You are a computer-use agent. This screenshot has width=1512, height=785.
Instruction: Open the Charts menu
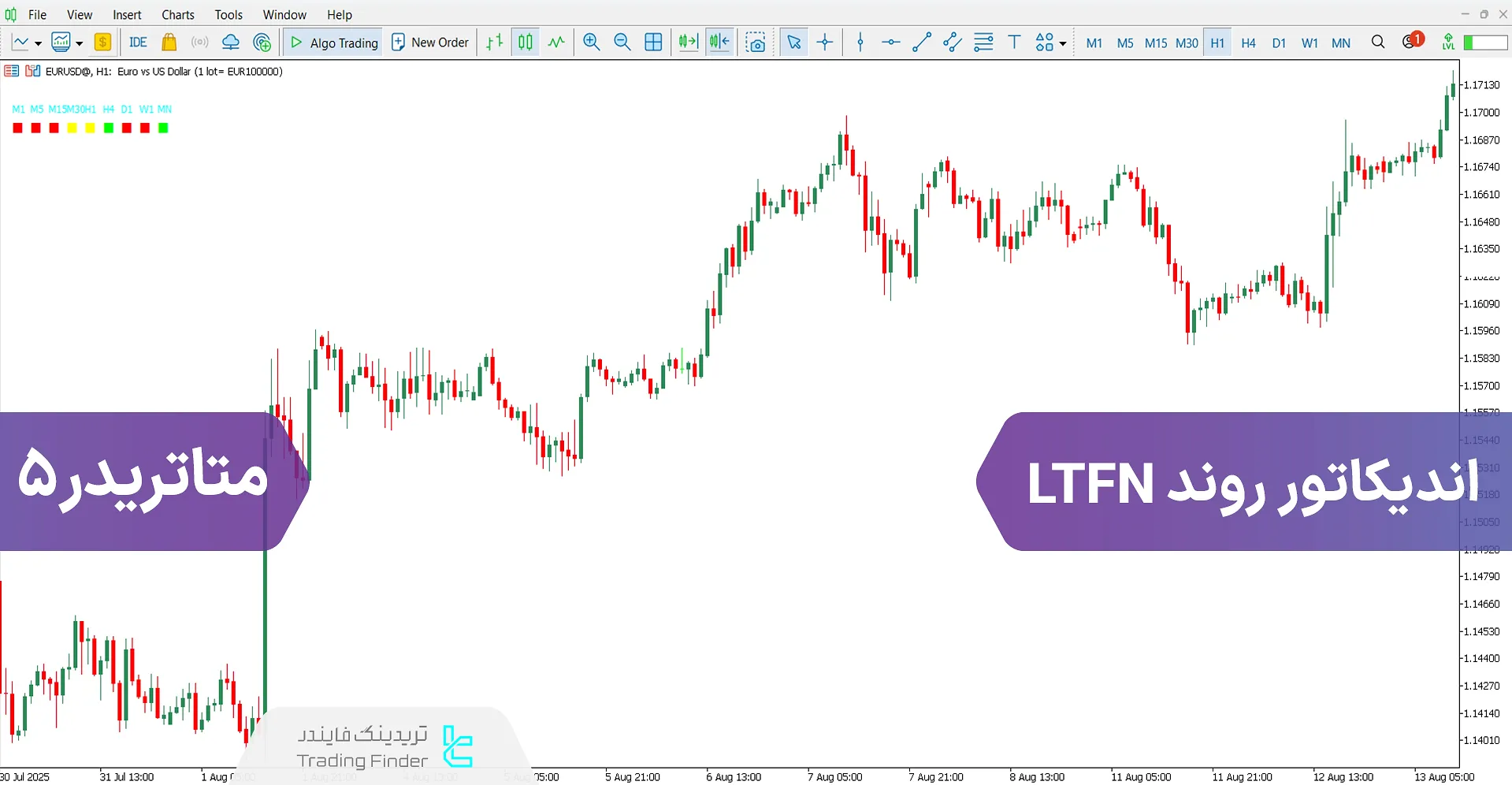coord(177,14)
